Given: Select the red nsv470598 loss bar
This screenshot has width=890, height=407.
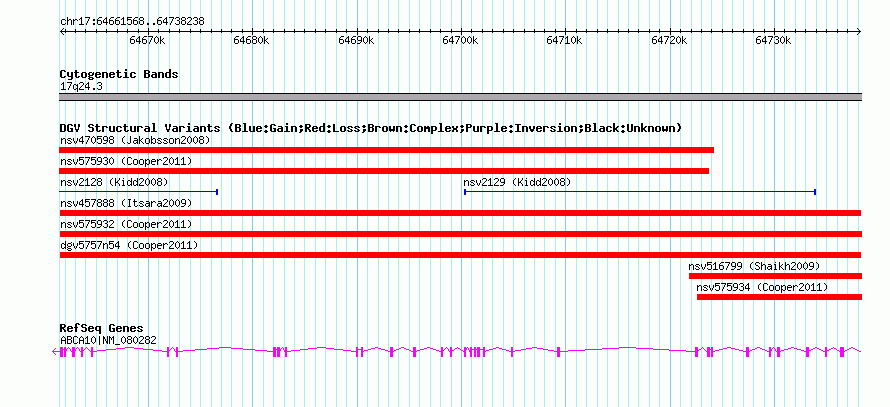Looking at the screenshot, I should (x=387, y=150).
